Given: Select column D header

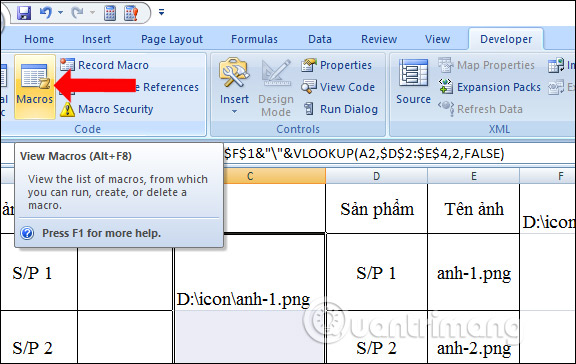Looking at the screenshot, I should point(377,176).
